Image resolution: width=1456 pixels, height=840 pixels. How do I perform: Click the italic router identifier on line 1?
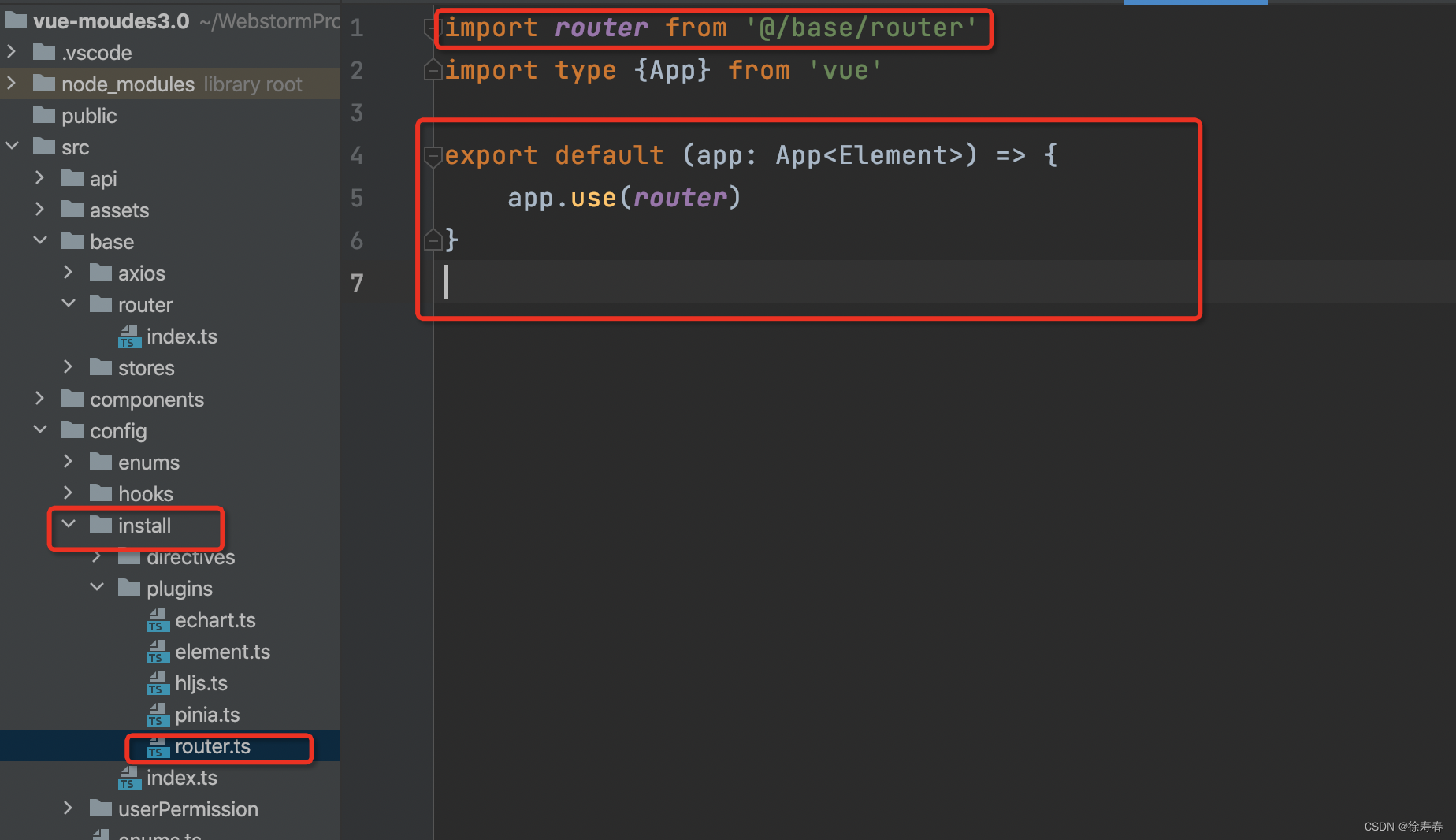click(x=601, y=28)
